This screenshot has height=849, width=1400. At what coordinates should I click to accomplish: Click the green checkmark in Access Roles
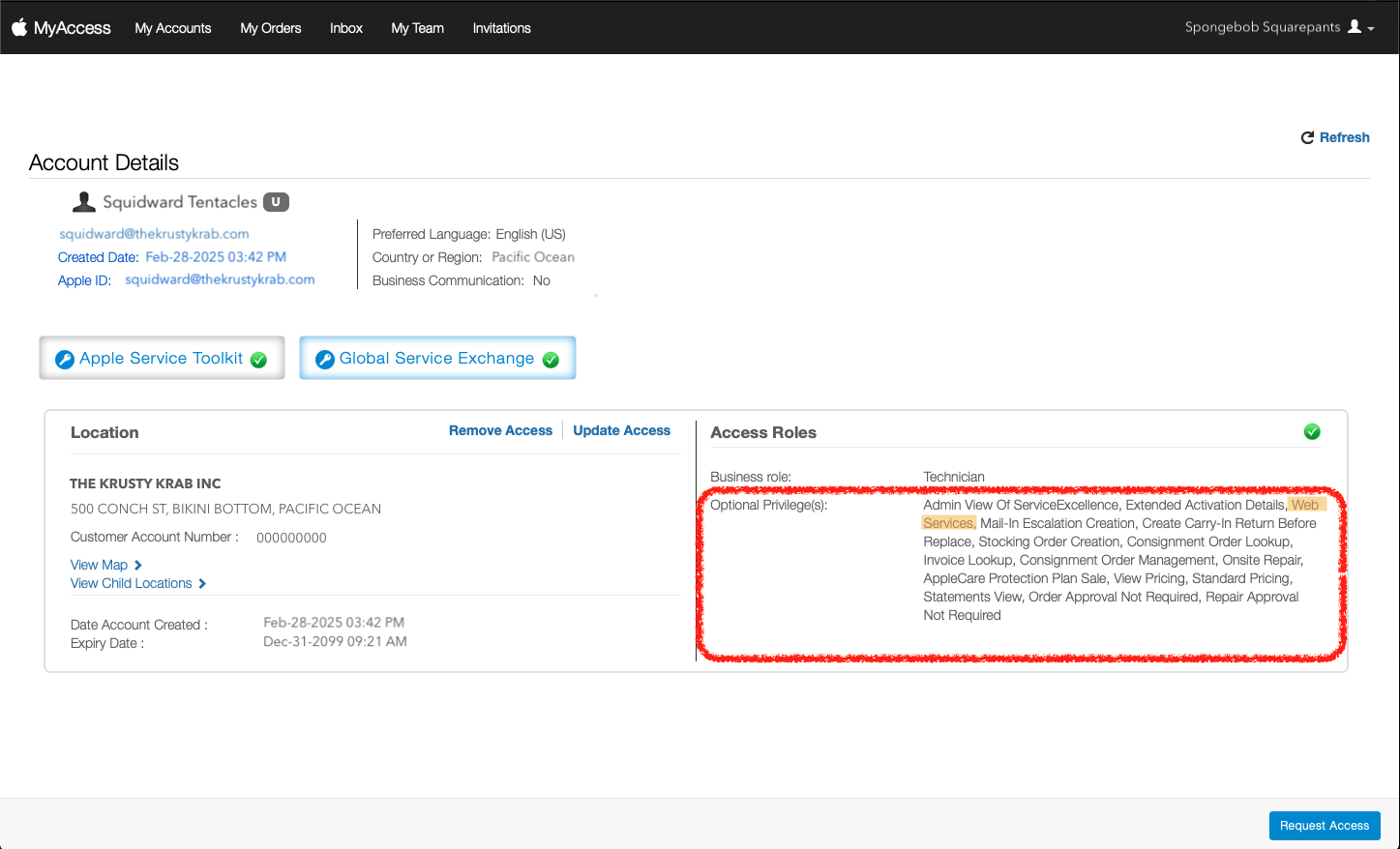pyautogui.click(x=1312, y=431)
